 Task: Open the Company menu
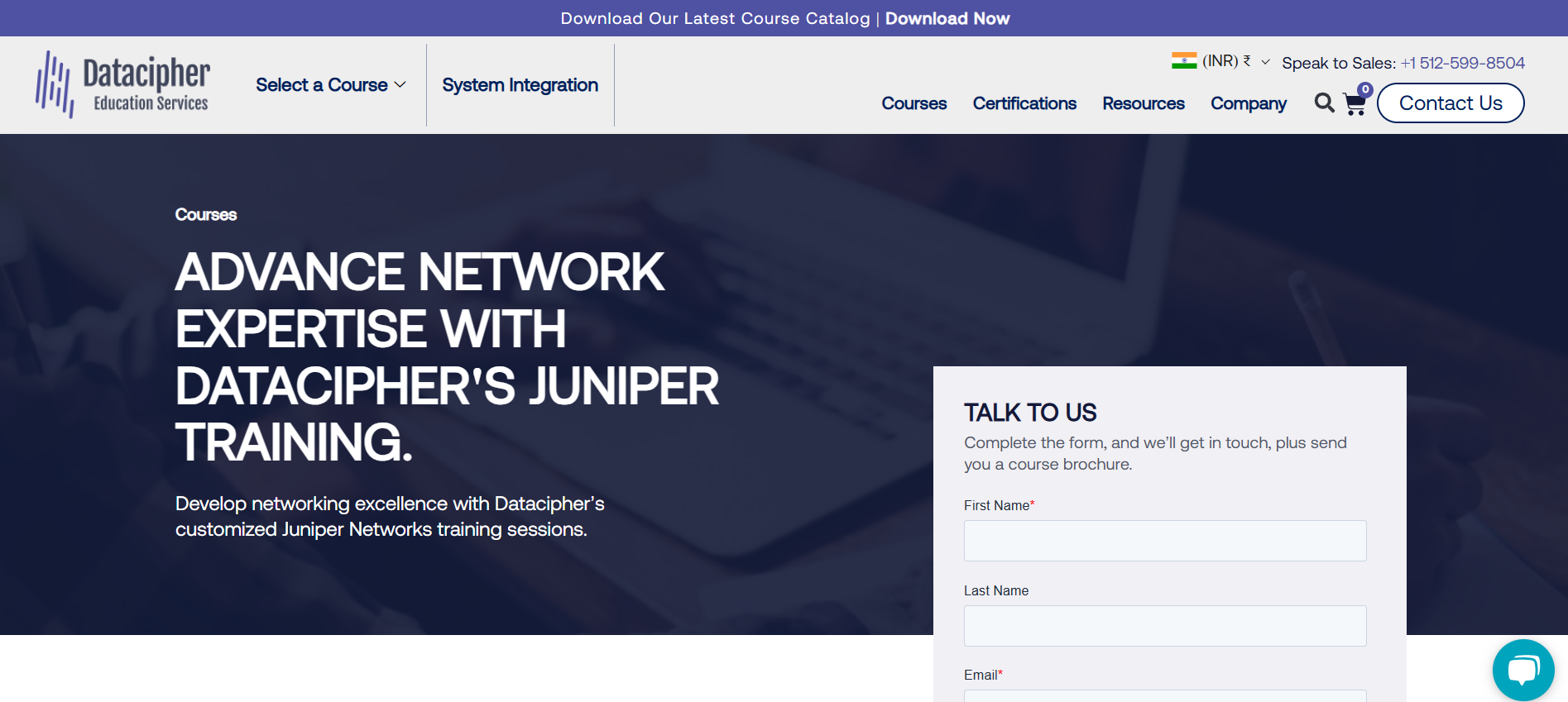point(1249,103)
